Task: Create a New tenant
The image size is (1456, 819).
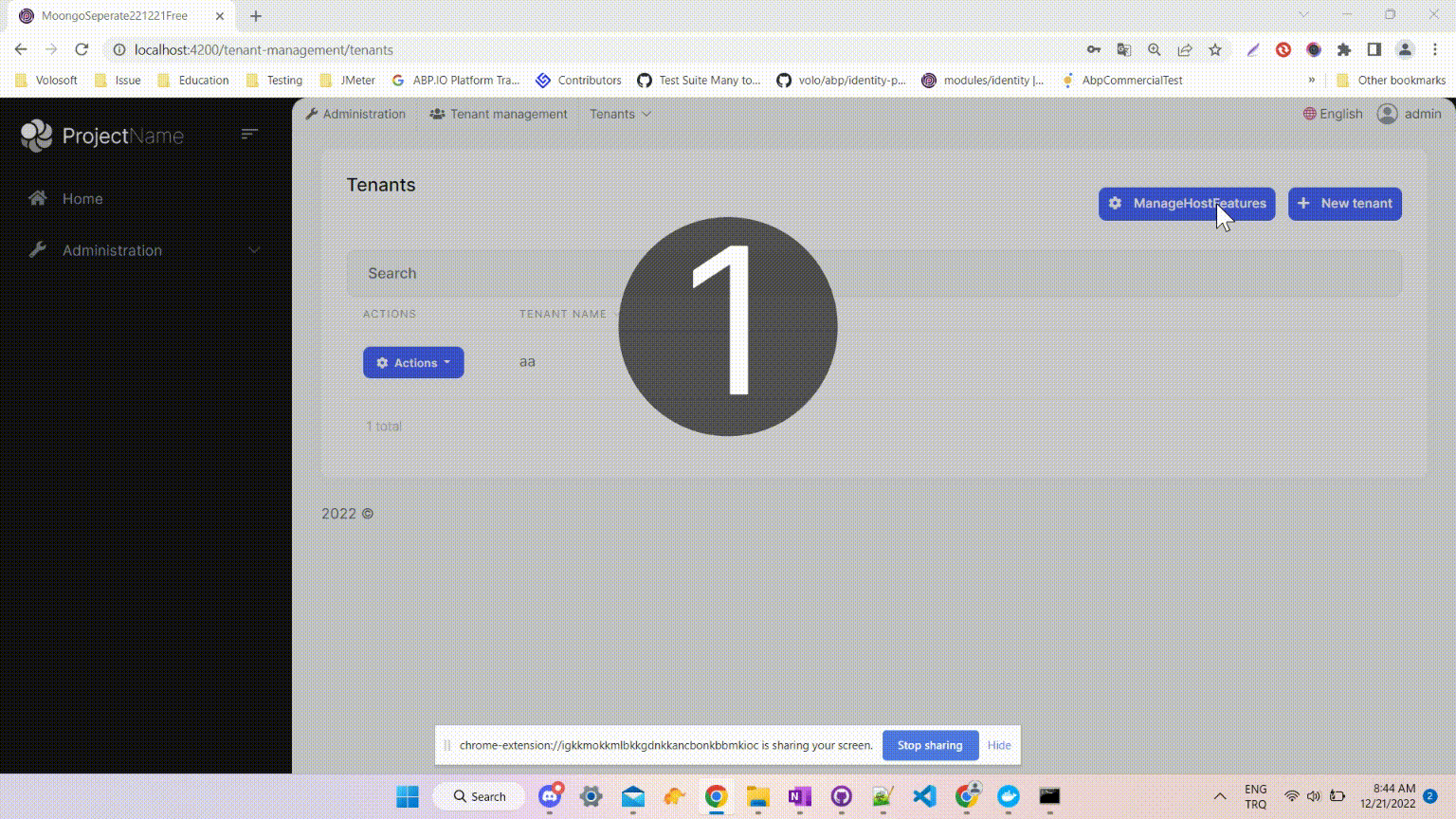Action: click(x=1344, y=204)
